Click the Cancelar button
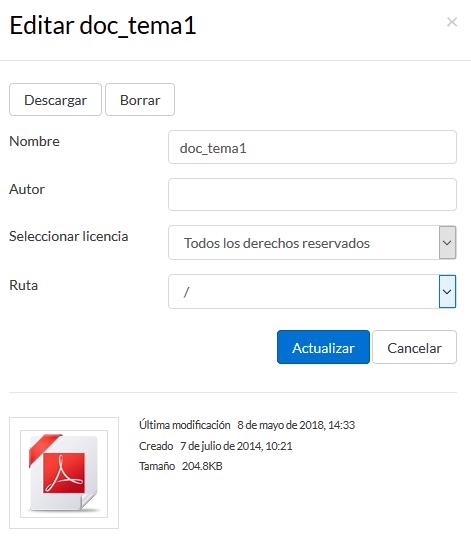Viewport: 471px width, 542px height. 414,347
